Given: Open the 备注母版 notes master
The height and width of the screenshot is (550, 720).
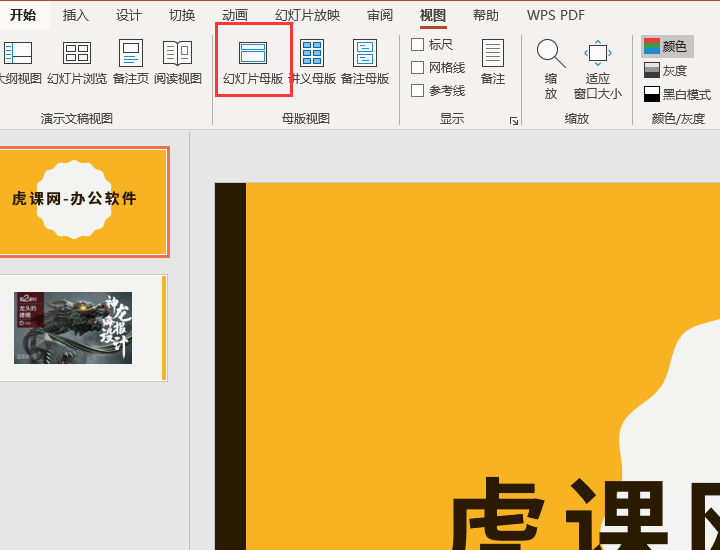Looking at the screenshot, I should pyautogui.click(x=365, y=61).
